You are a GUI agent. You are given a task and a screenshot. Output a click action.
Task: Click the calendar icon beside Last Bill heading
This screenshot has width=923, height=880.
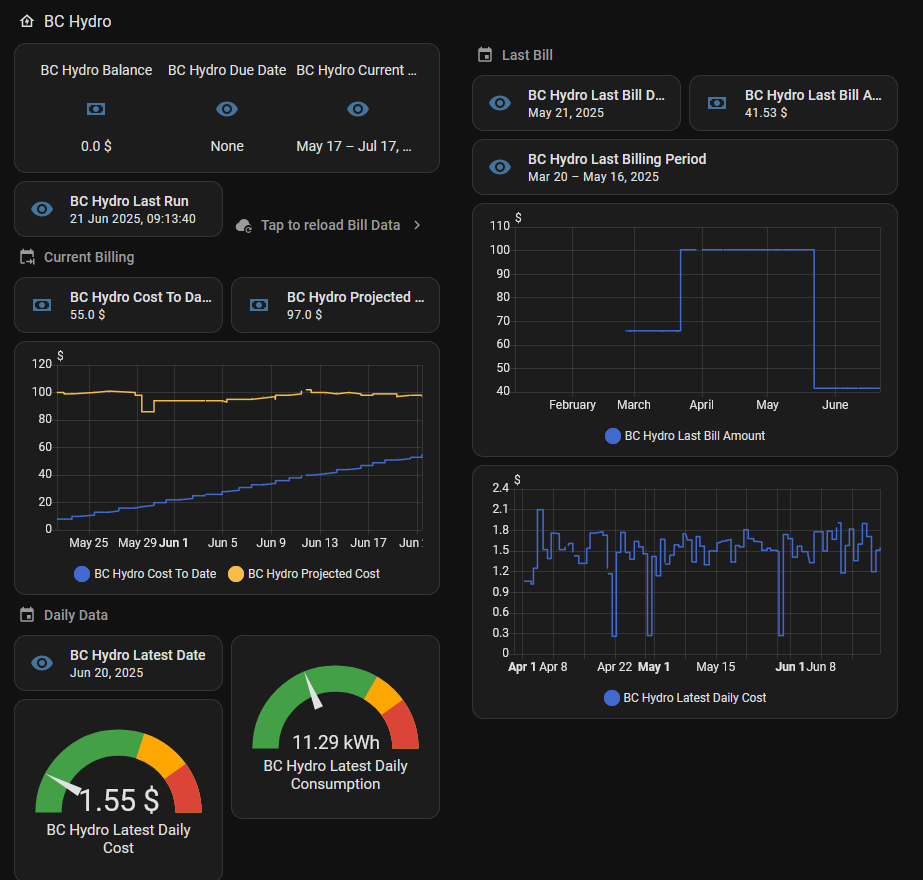[x=485, y=55]
